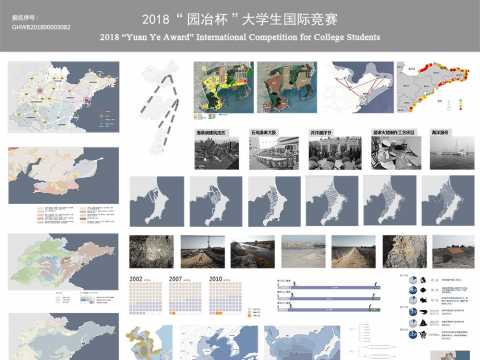Open the colour photo of a pale flat salt pan
This screenshot has height=360, width=480.
[x=303, y=252]
